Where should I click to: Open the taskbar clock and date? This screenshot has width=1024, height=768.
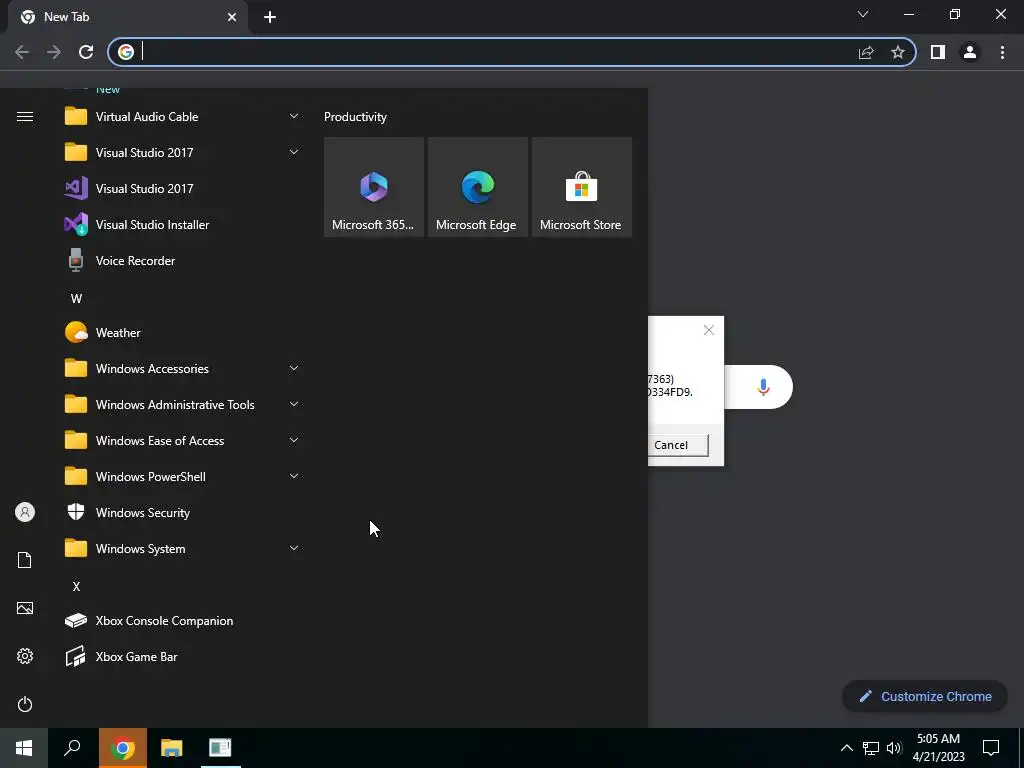tap(938, 748)
